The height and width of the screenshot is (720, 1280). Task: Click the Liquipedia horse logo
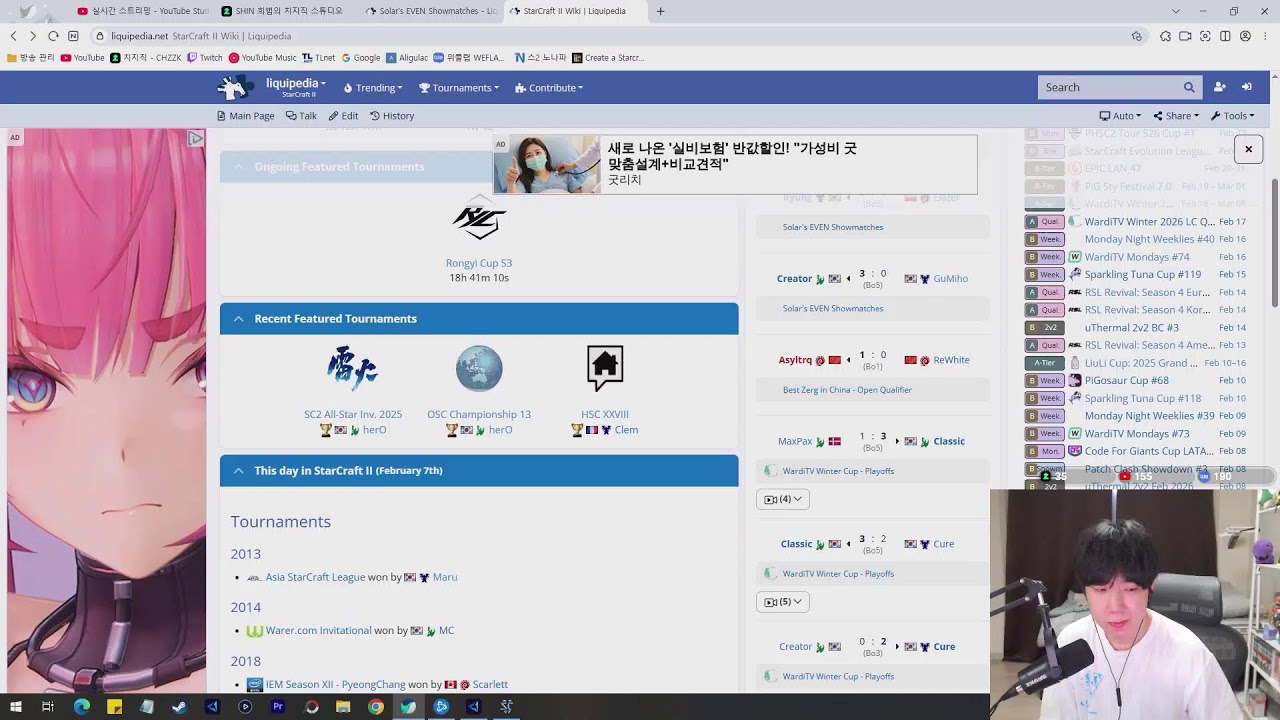[234, 87]
